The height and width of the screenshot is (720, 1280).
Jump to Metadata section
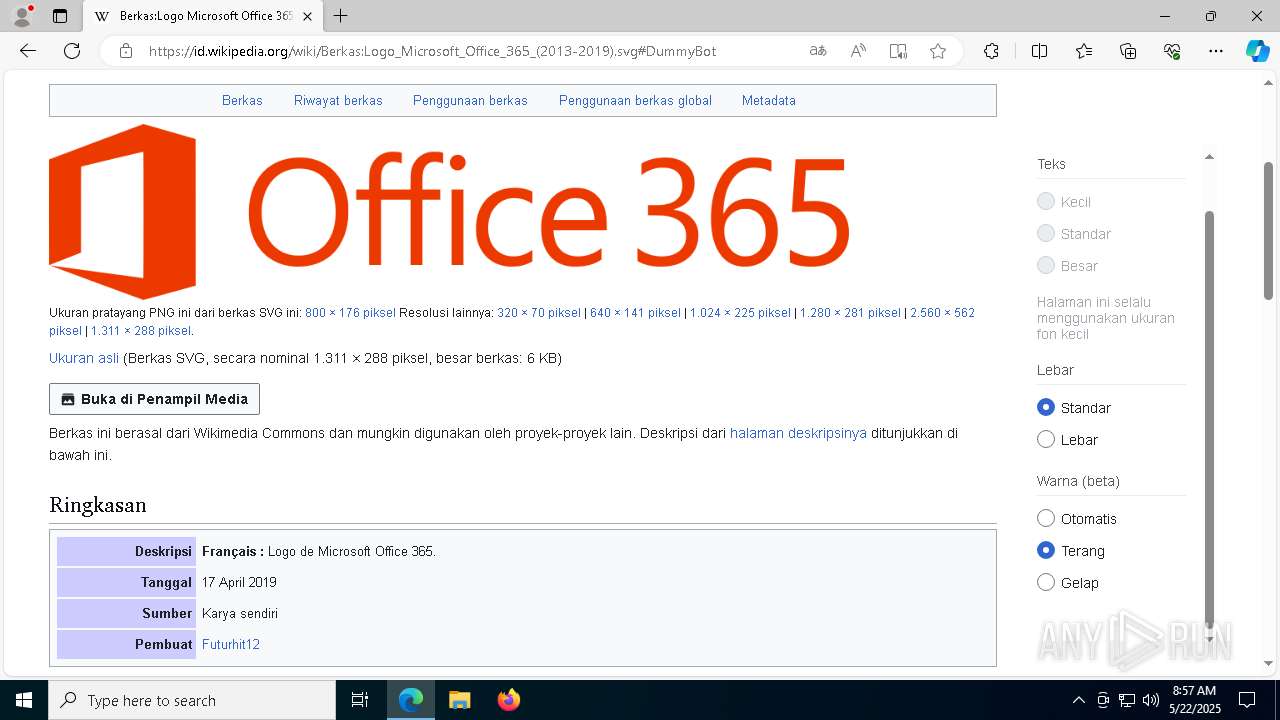click(769, 100)
